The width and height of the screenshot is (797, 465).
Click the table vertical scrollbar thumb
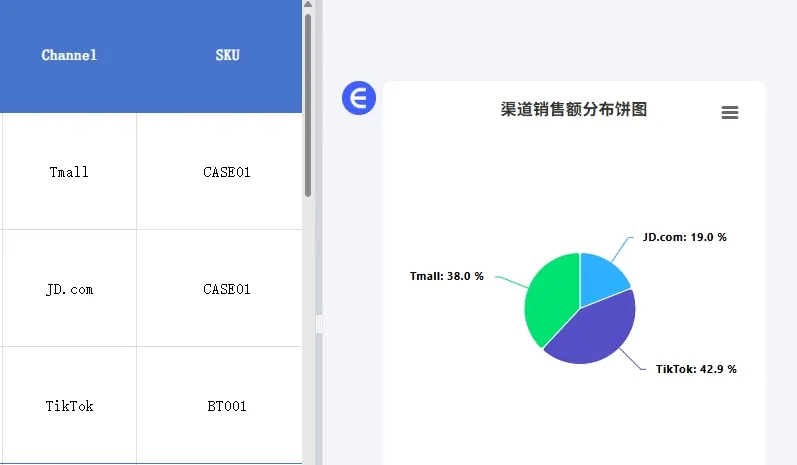[308, 105]
